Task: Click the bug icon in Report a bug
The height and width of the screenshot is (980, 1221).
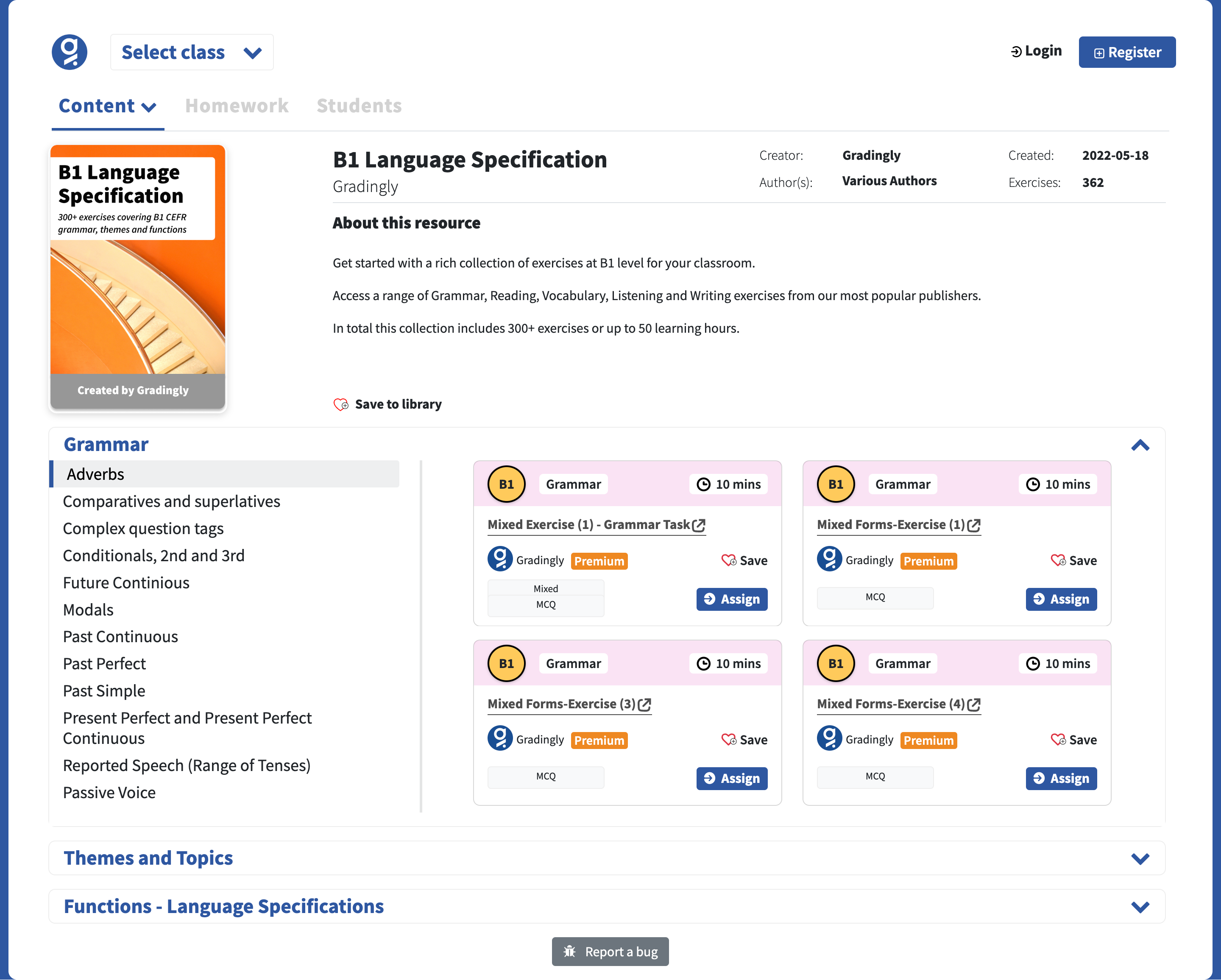Action: click(570, 951)
